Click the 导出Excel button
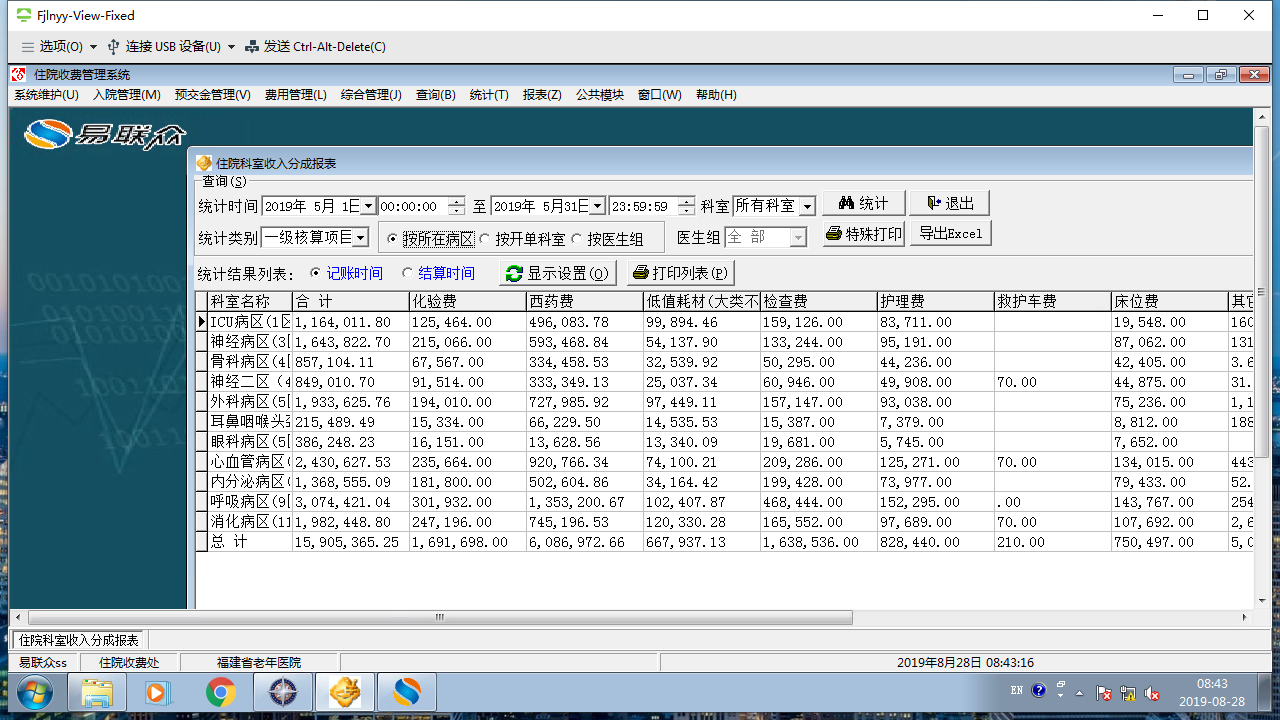Viewport: 1280px width, 720px height. [950, 234]
